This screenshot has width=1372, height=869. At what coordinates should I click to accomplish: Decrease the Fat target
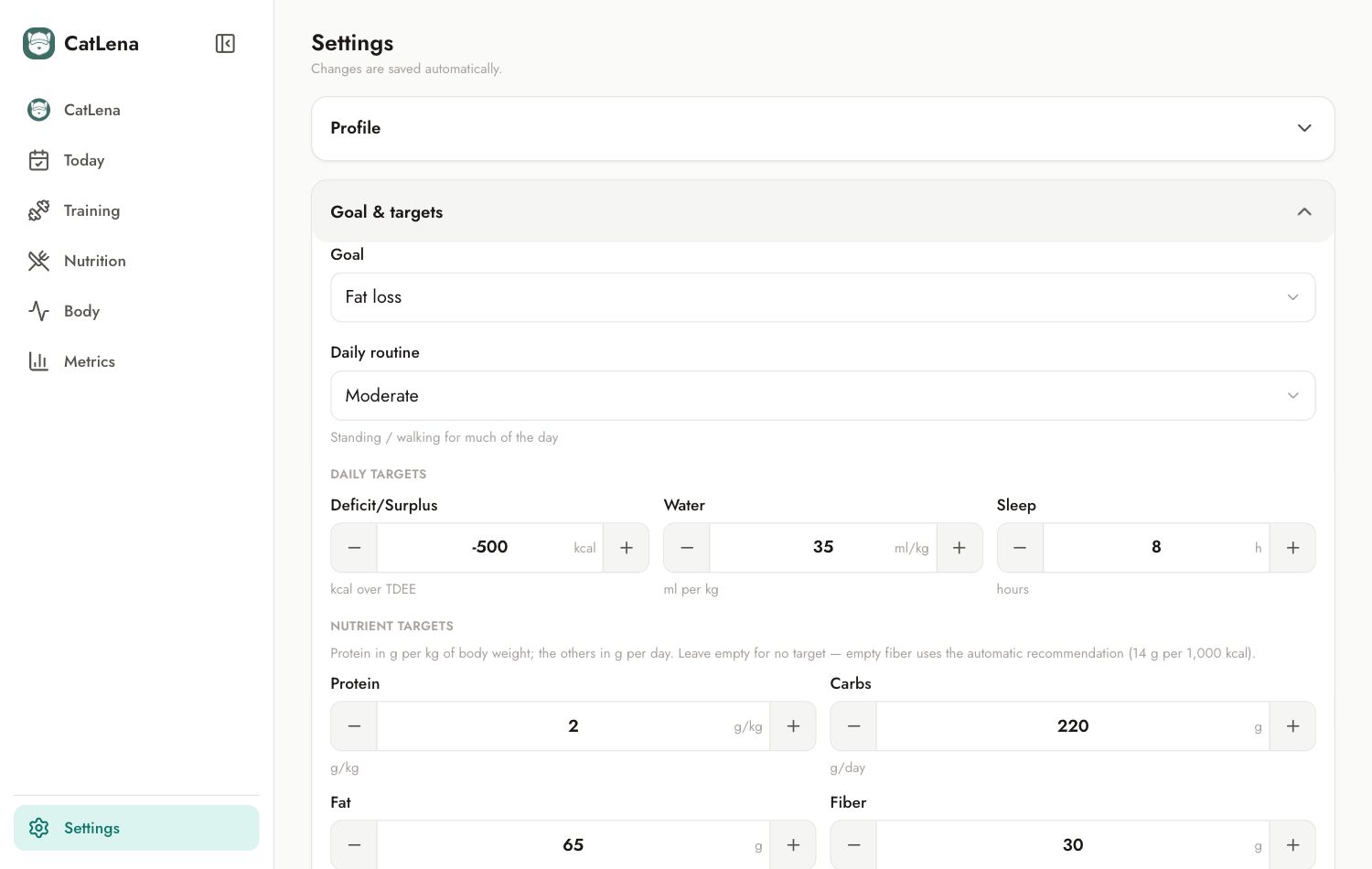click(354, 845)
